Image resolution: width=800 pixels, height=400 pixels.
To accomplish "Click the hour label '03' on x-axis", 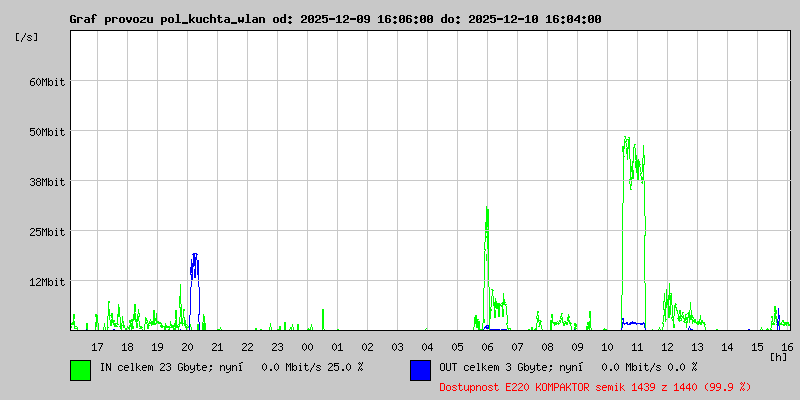I will pos(397,347).
